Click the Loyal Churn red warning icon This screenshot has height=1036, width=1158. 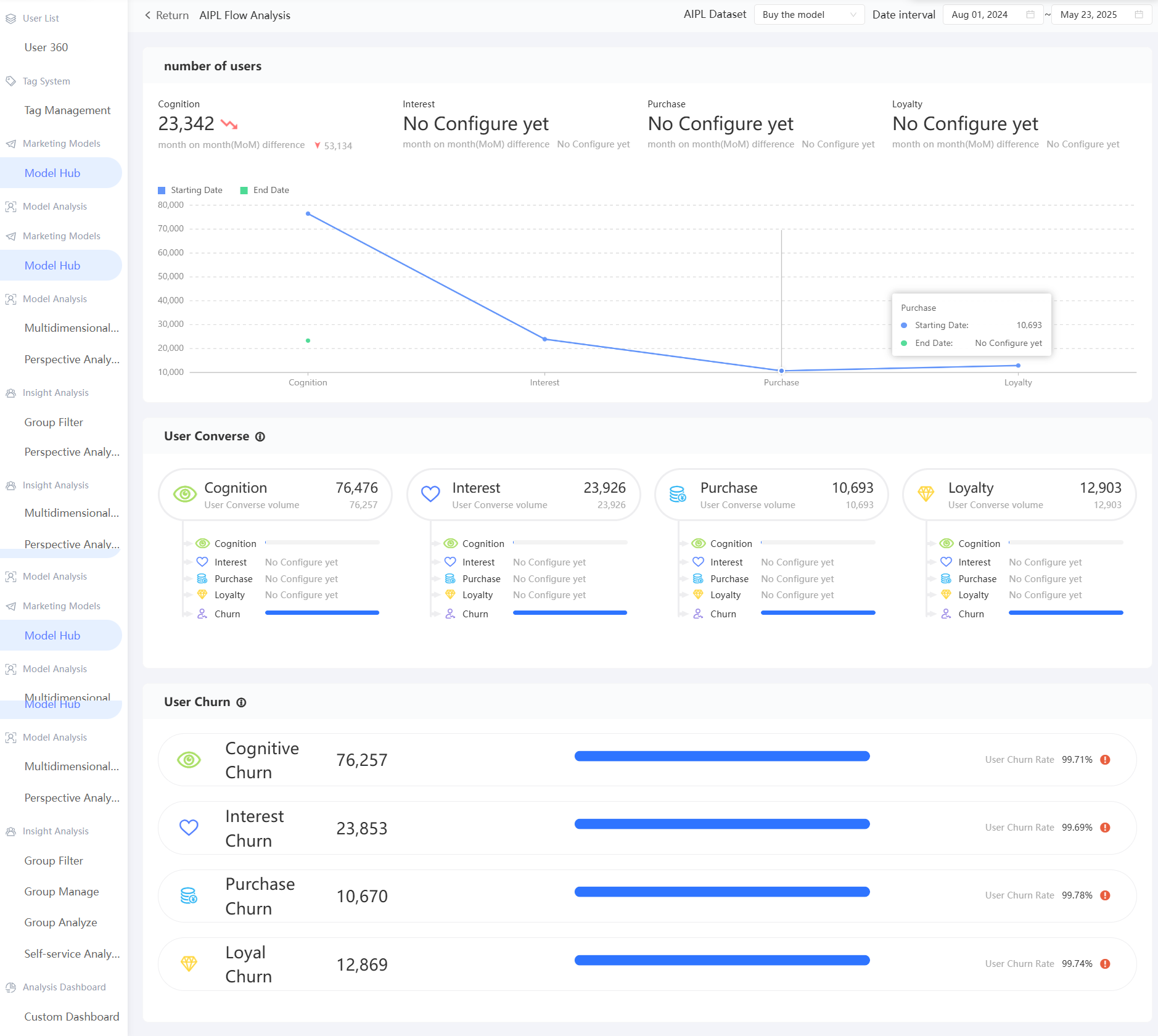[1105, 964]
